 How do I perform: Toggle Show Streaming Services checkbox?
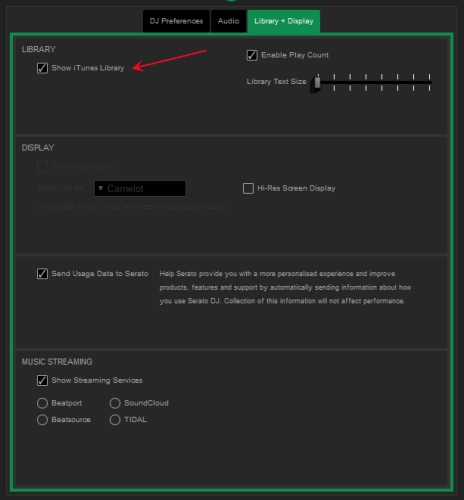click(x=42, y=380)
